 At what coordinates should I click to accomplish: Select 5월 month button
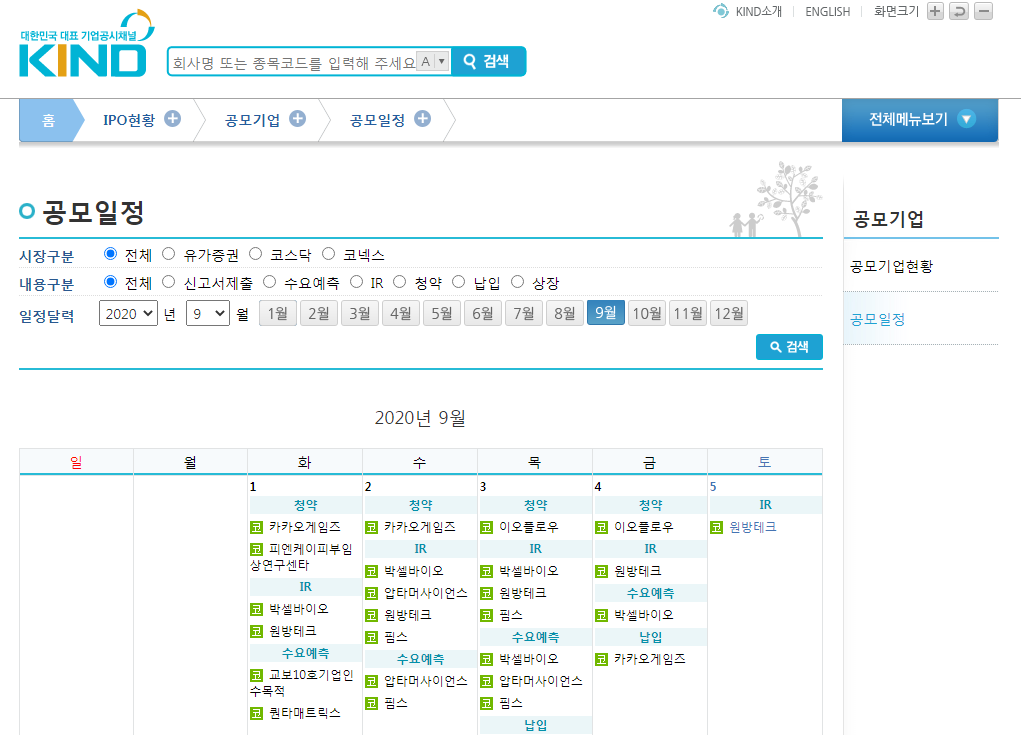(x=442, y=313)
